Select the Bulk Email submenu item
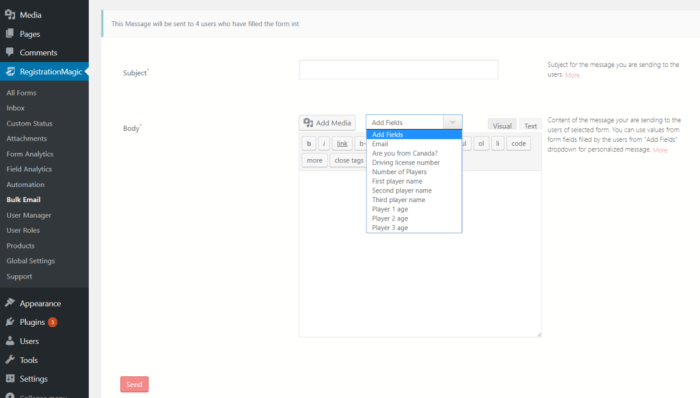700x398 pixels. click(24, 199)
